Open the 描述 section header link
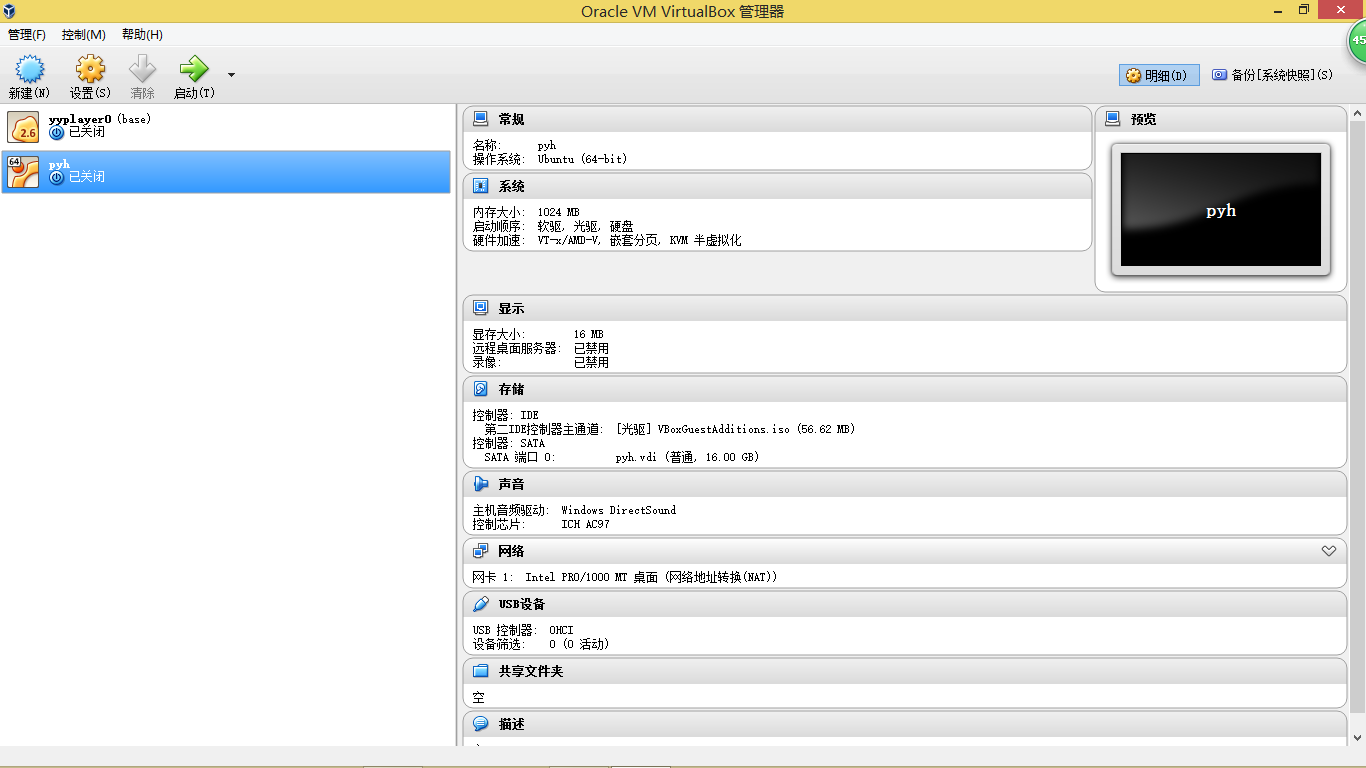The width and height of the screenshot is (1366, 768). click(x=511, y=724)
